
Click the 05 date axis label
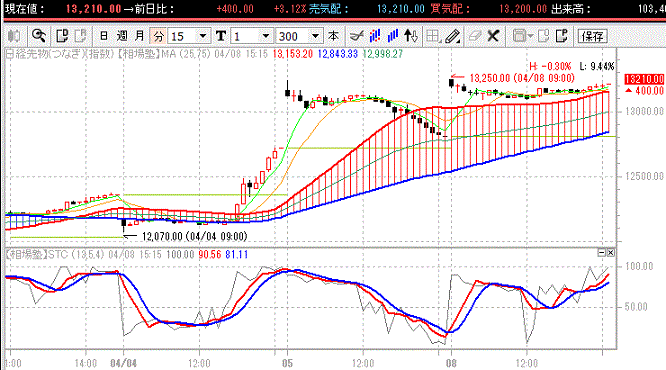coord(288,363)
